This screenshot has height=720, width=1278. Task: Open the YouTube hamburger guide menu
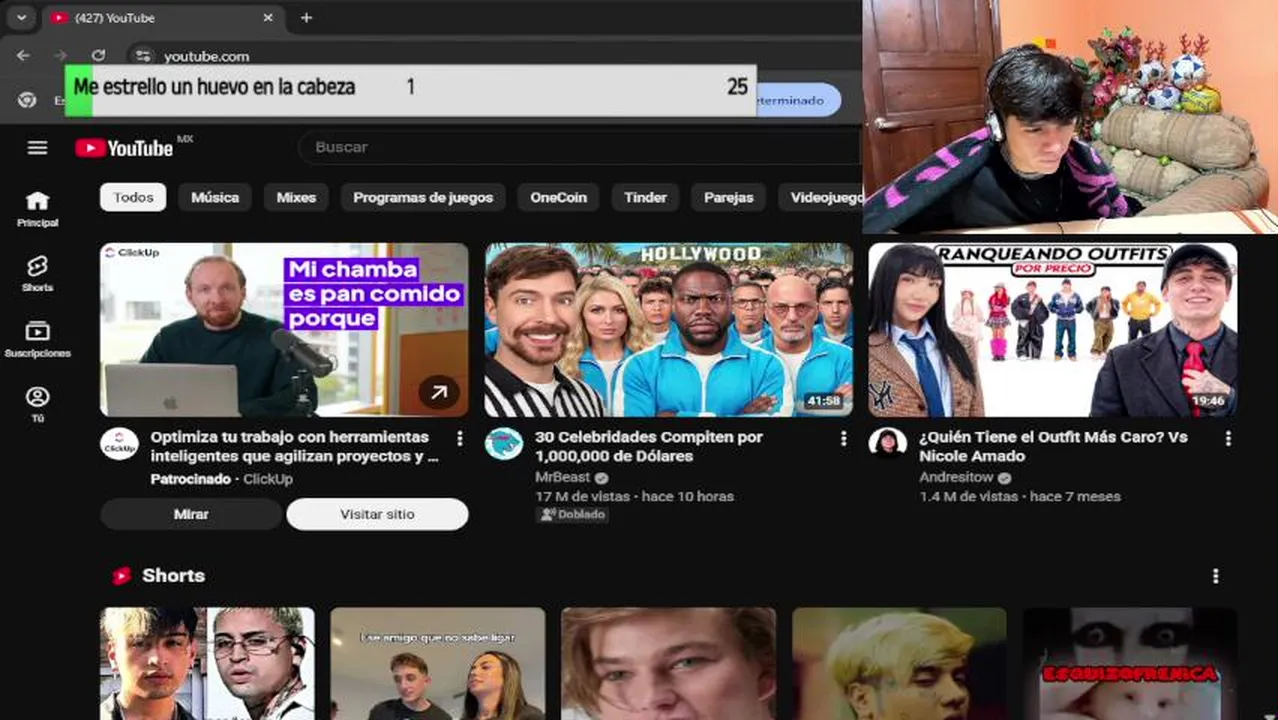coord(37,148)
